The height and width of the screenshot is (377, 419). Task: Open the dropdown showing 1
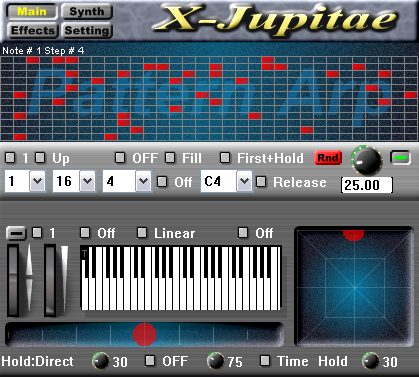click(25, 181)
